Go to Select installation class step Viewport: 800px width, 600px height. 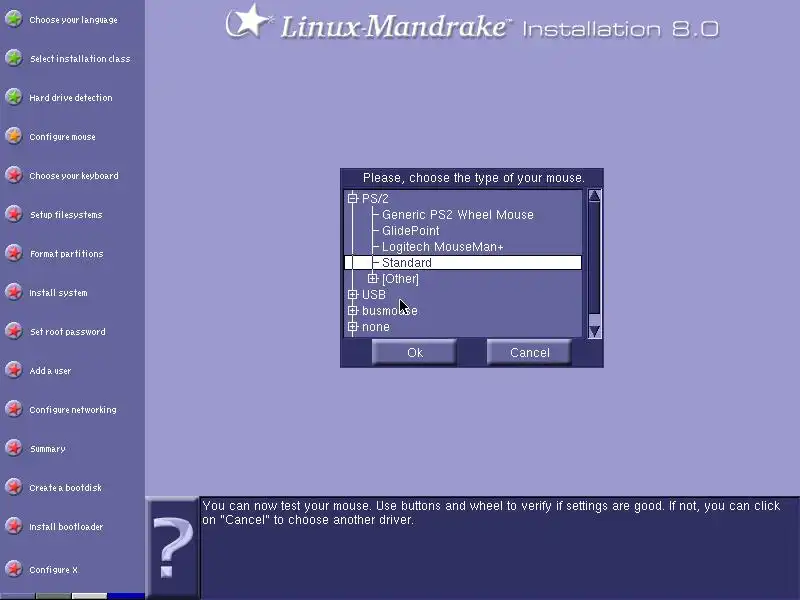click(x=80, y=59)
